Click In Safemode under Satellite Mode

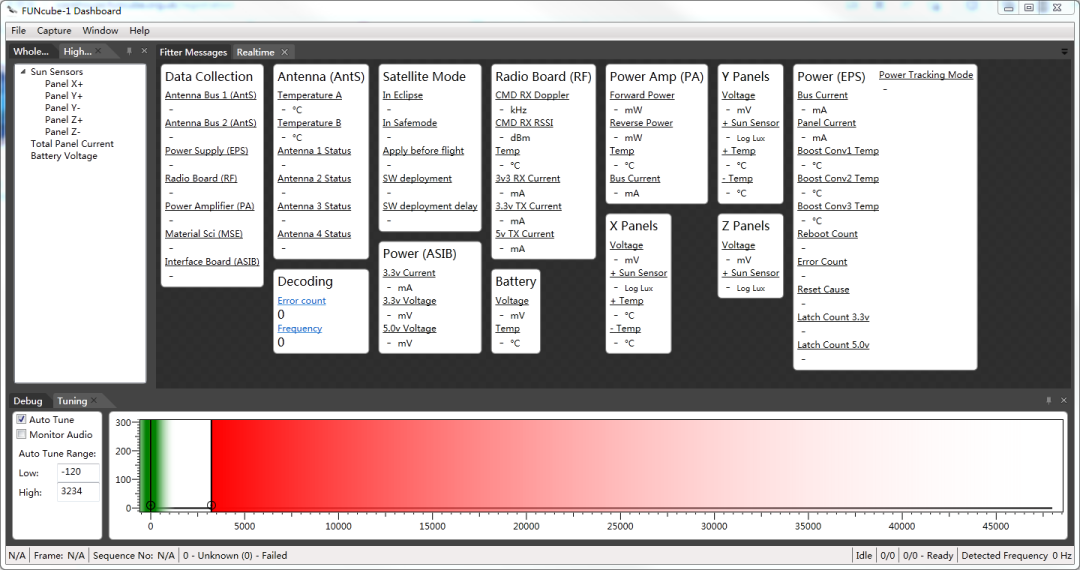[410, 123]
